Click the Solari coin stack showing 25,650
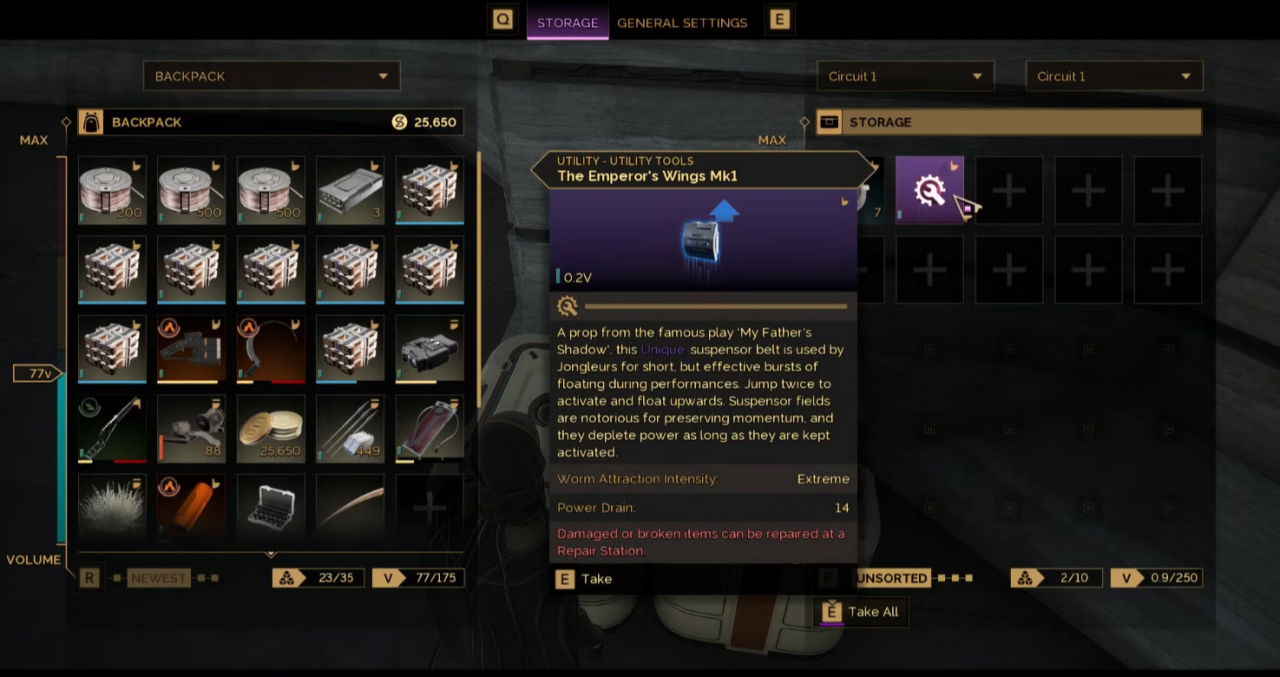This screenshot has width=1280, height=677. click(271, 428)
